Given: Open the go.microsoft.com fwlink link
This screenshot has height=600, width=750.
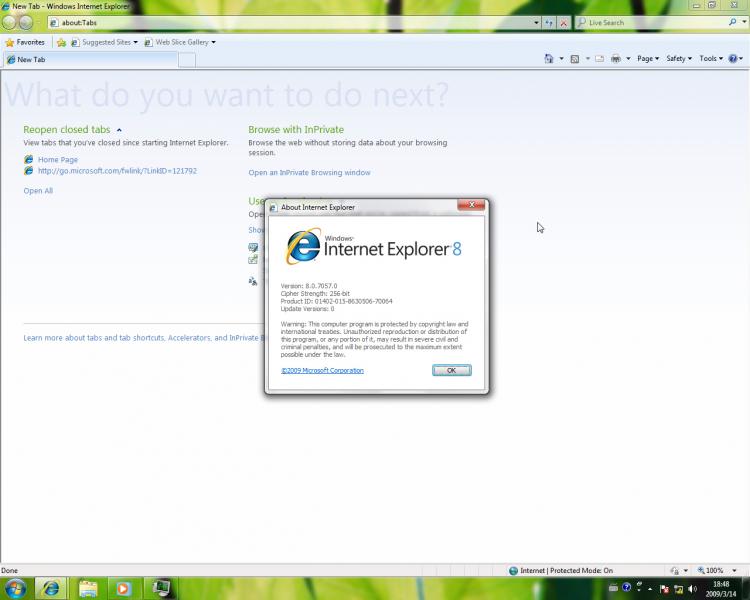Looking at the screenshot, I should (x=117, y=171).
